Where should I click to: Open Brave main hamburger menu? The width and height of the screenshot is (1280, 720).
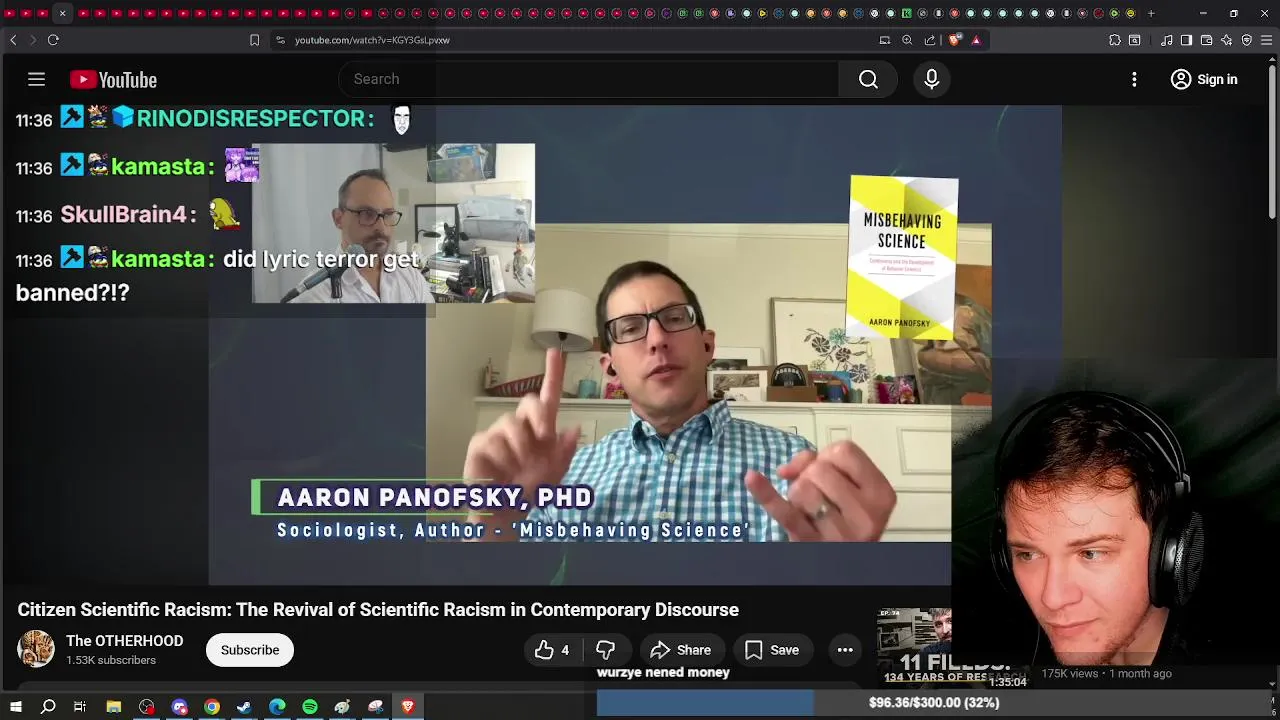tap(1267, 40)
